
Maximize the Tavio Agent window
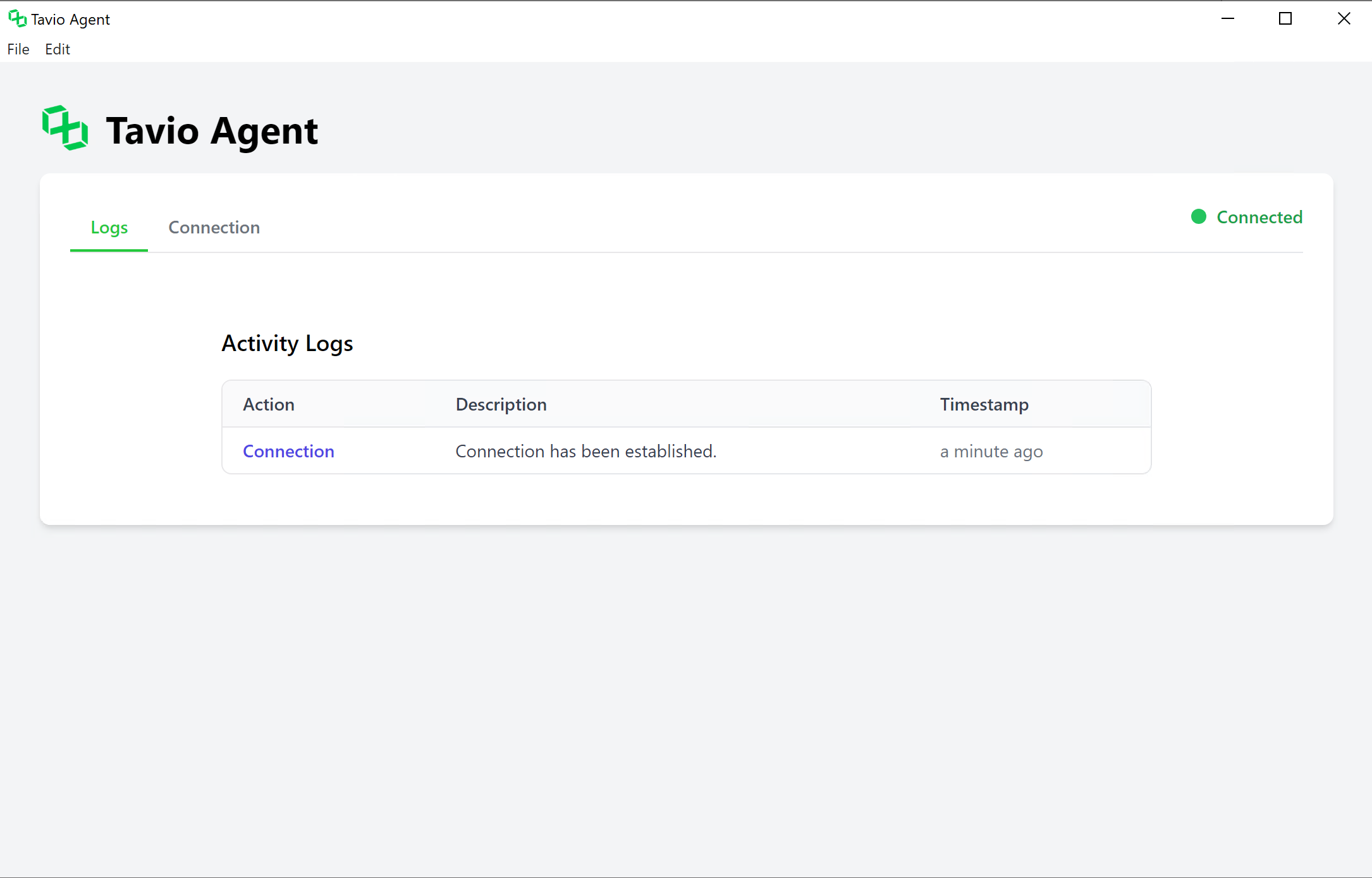tap(1285, 19)
